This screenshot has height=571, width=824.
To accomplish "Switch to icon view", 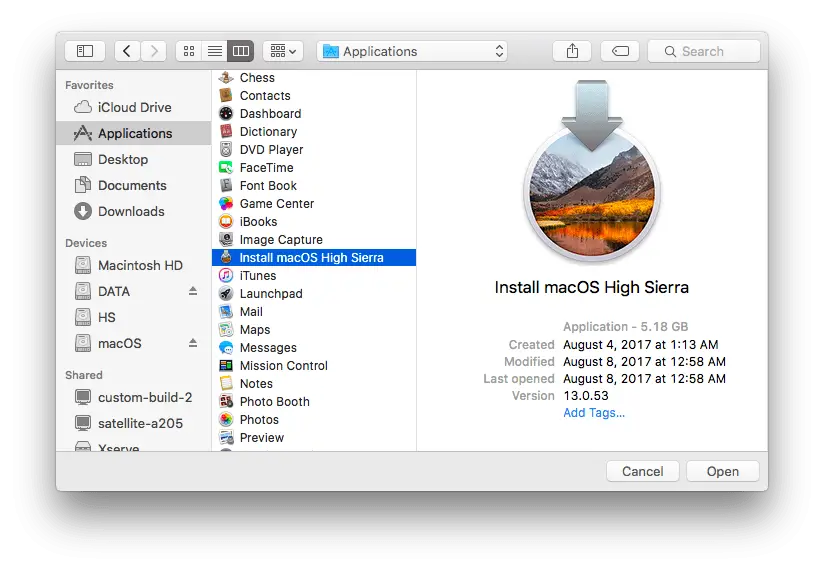I will (x=189, y=51).
